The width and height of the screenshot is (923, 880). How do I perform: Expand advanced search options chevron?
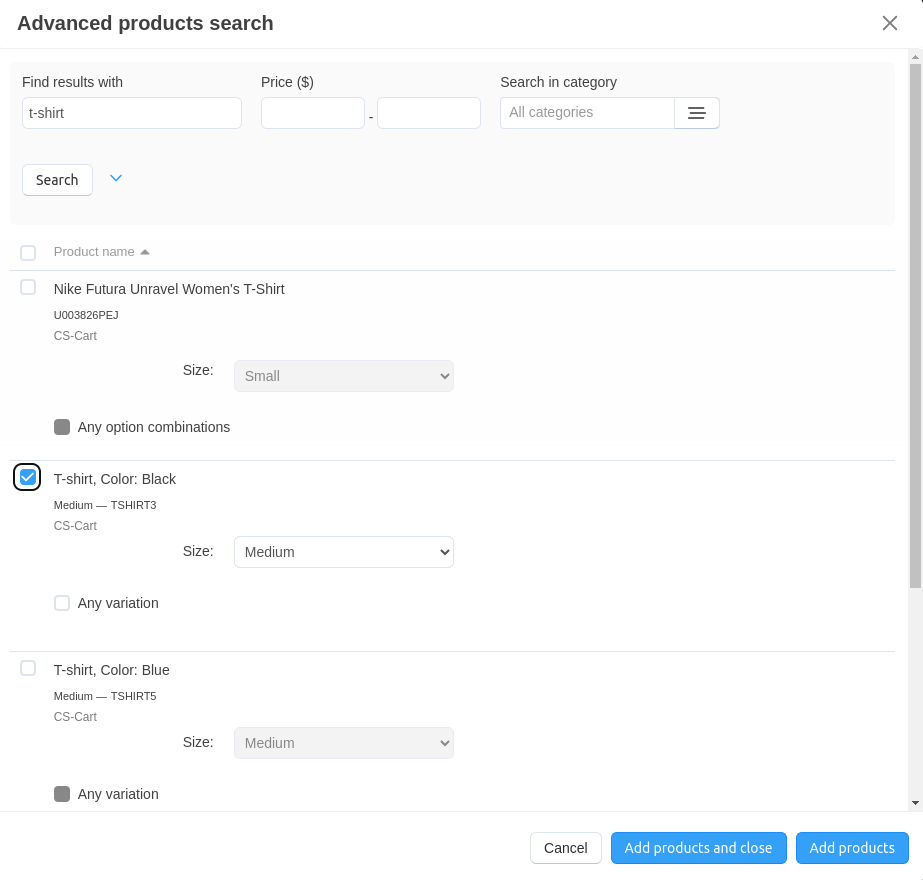click(116, 178)
